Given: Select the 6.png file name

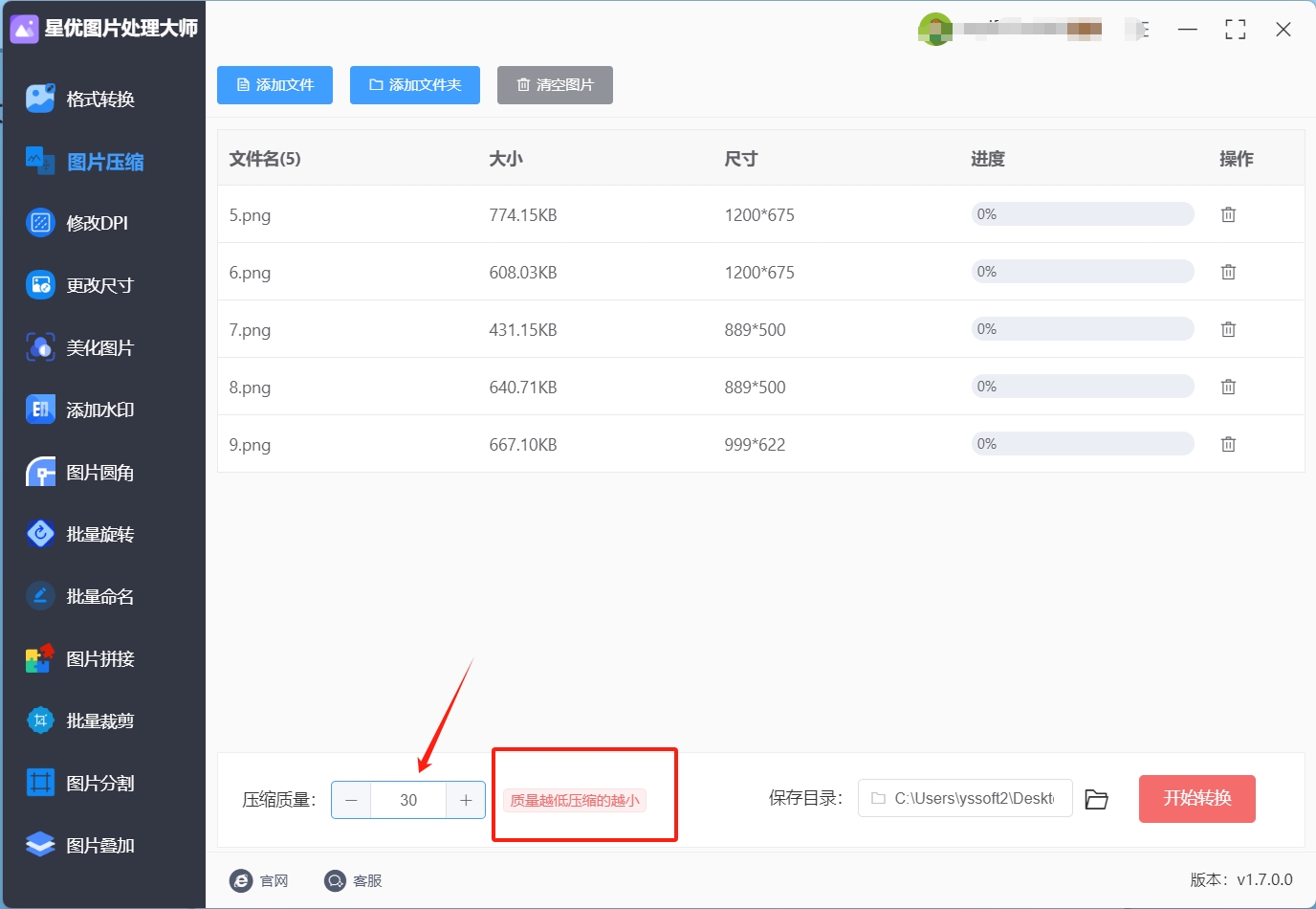Looking at the screenshot, I should [250, 273].
